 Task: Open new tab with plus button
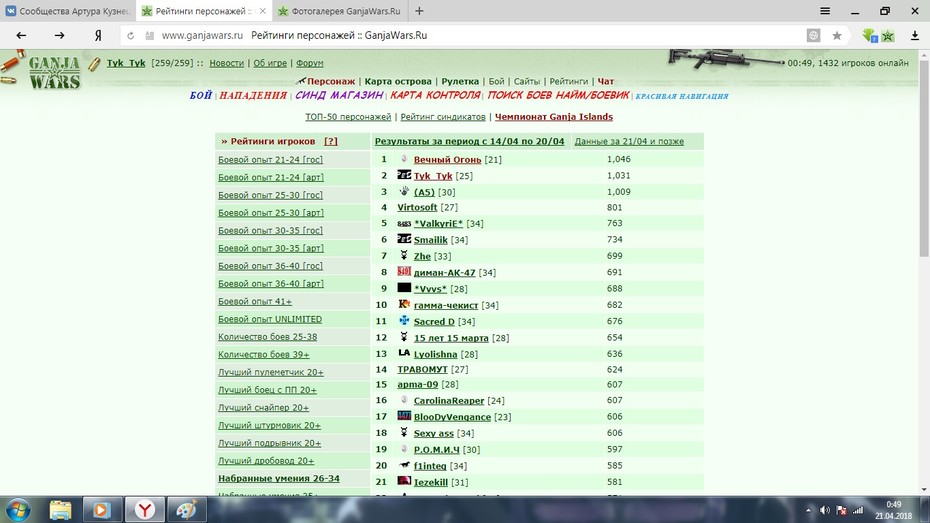[419, 11]
